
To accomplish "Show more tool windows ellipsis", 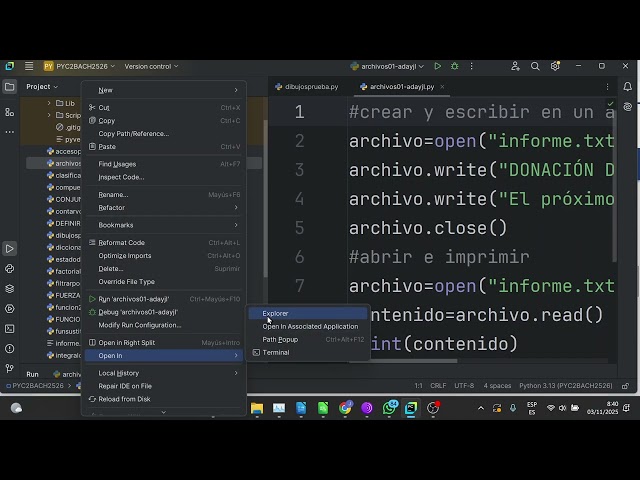I will click(x=9, y=132).
